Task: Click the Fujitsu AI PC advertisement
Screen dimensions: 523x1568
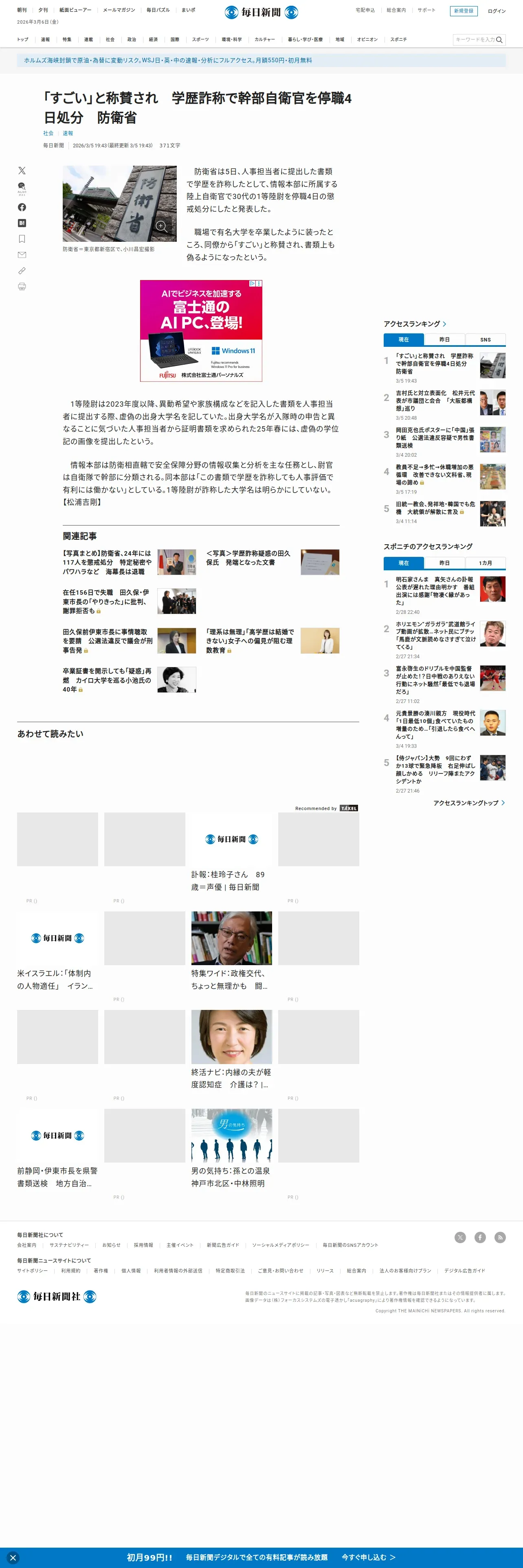Action: [x=201, y=331]
